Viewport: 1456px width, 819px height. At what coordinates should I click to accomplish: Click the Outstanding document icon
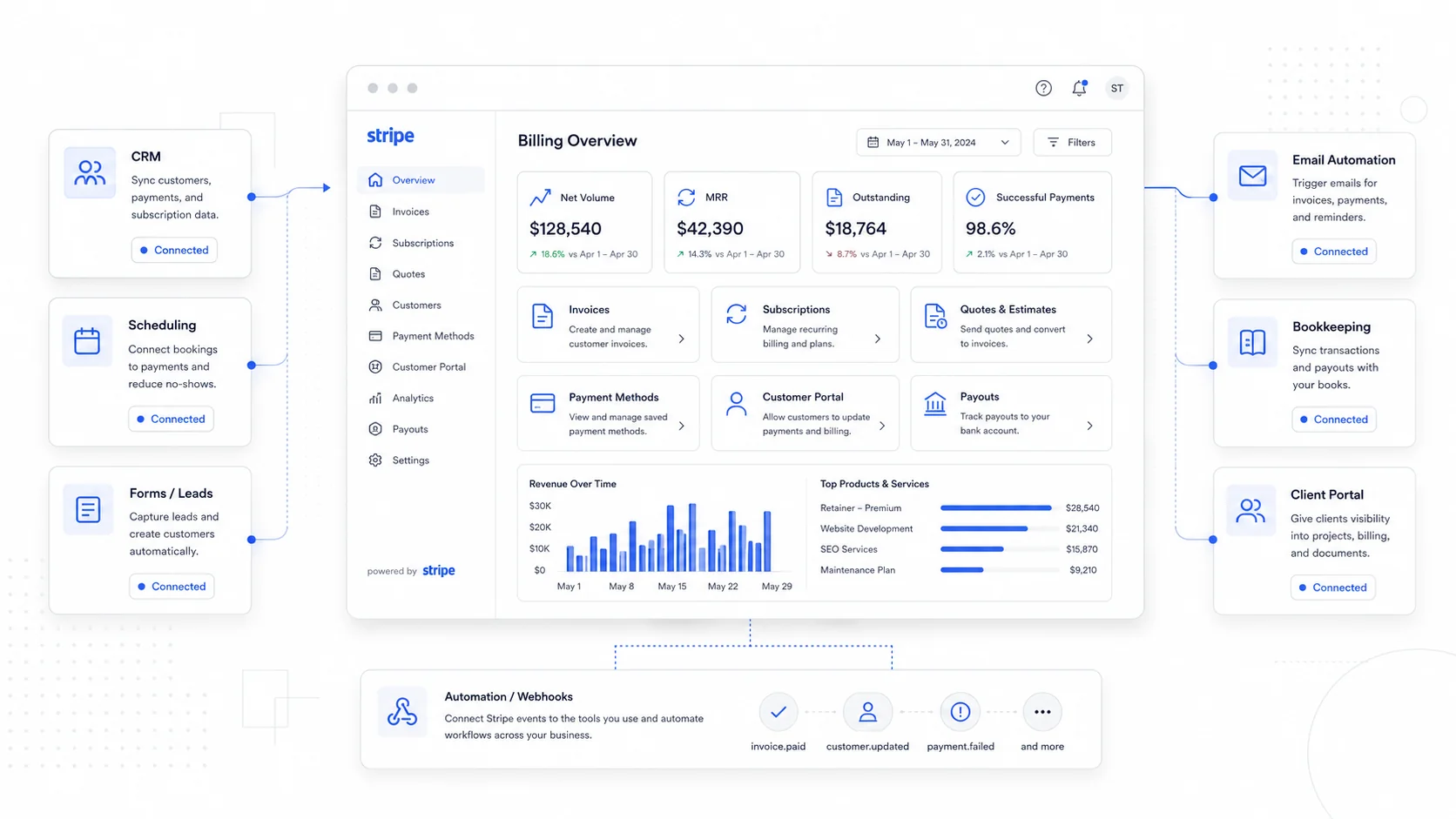tap(834, 198)
